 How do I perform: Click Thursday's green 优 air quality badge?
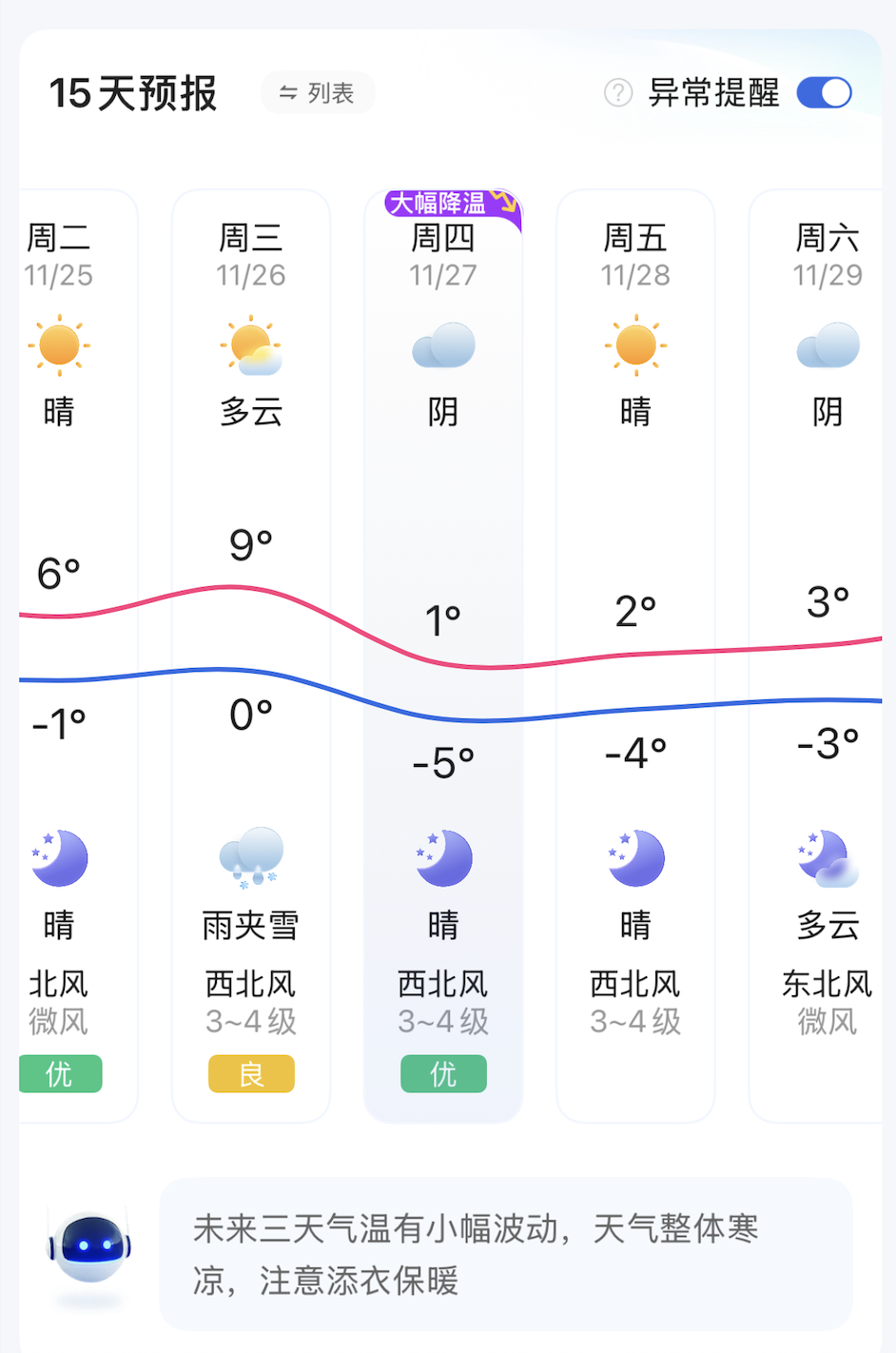(443, 1074)
